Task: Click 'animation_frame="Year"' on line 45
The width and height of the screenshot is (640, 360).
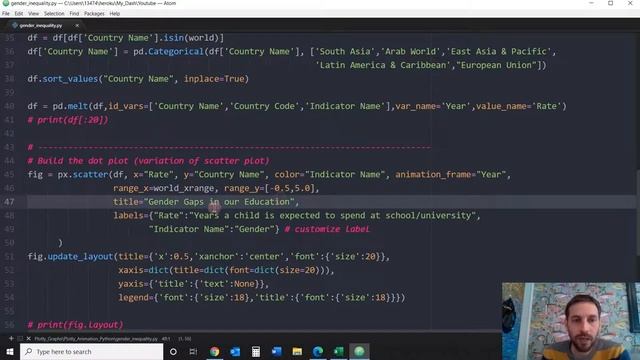Action: [451, 174]
